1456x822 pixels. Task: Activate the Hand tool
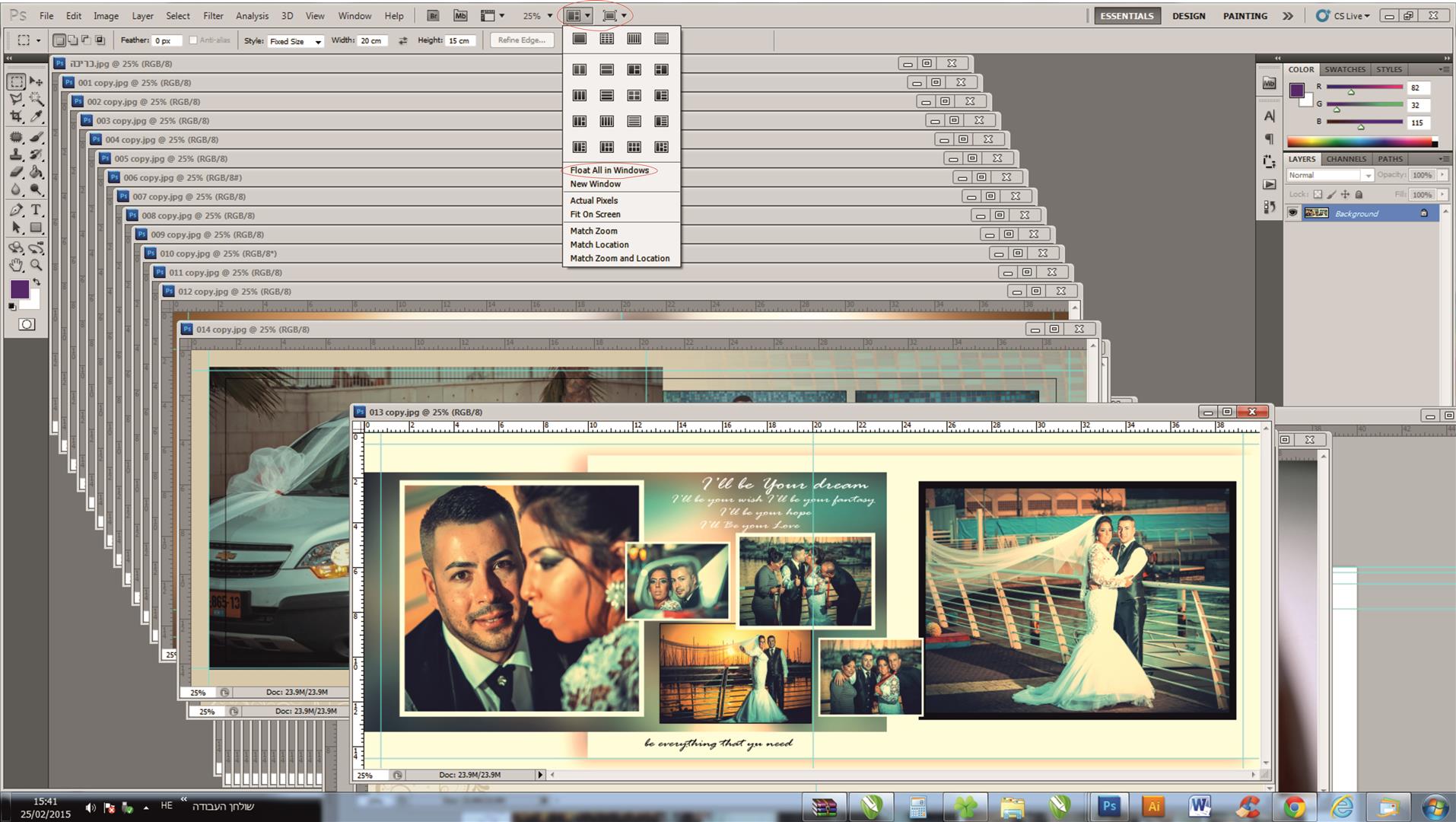[x=16, y=266]
